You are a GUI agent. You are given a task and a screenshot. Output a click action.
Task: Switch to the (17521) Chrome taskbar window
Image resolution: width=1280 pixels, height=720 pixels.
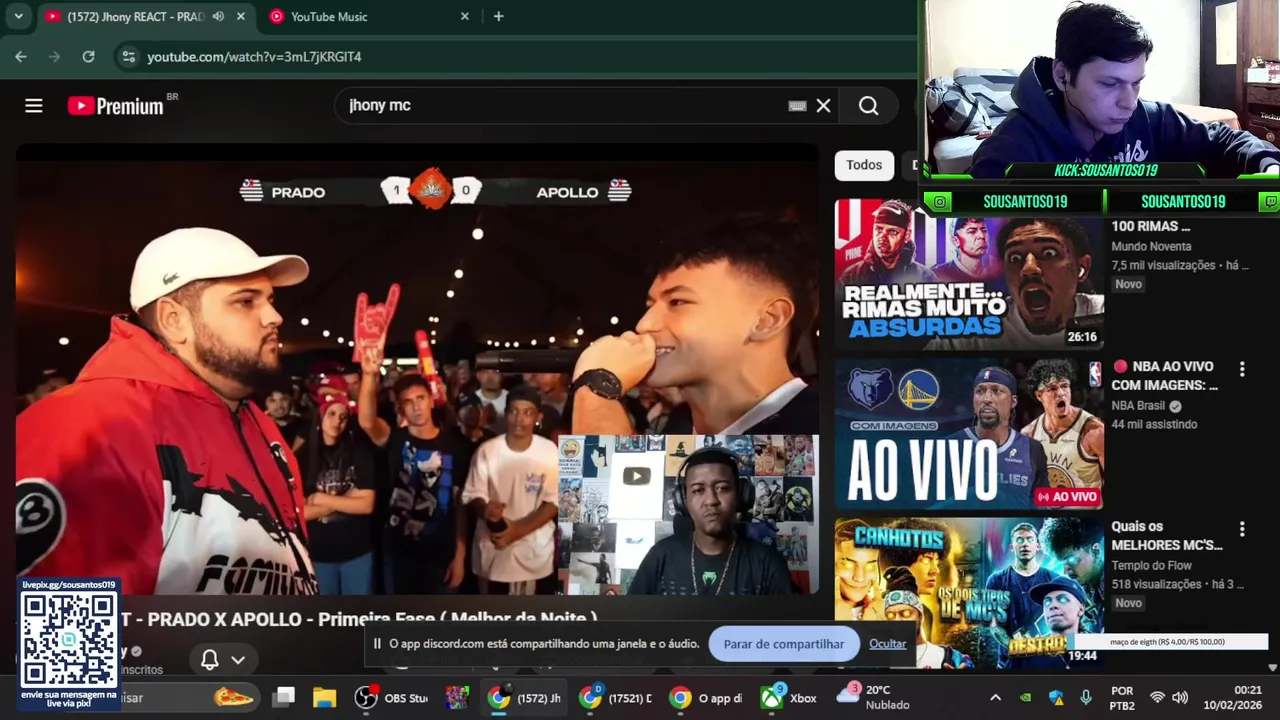coord(616,698)
